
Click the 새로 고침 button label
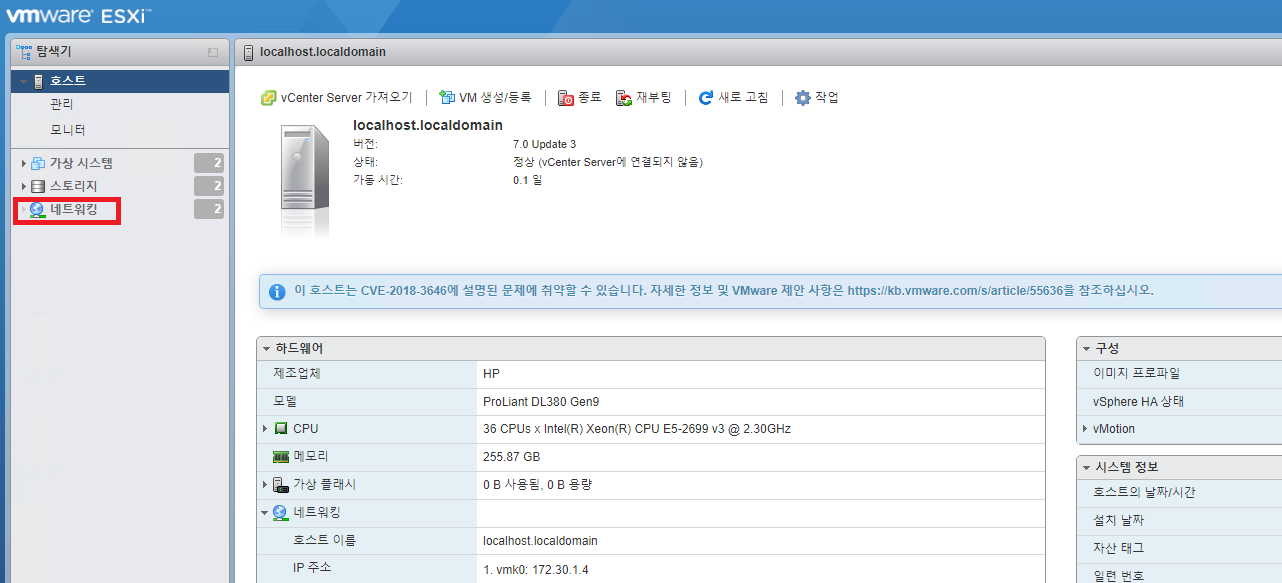(x=743, y=98)
